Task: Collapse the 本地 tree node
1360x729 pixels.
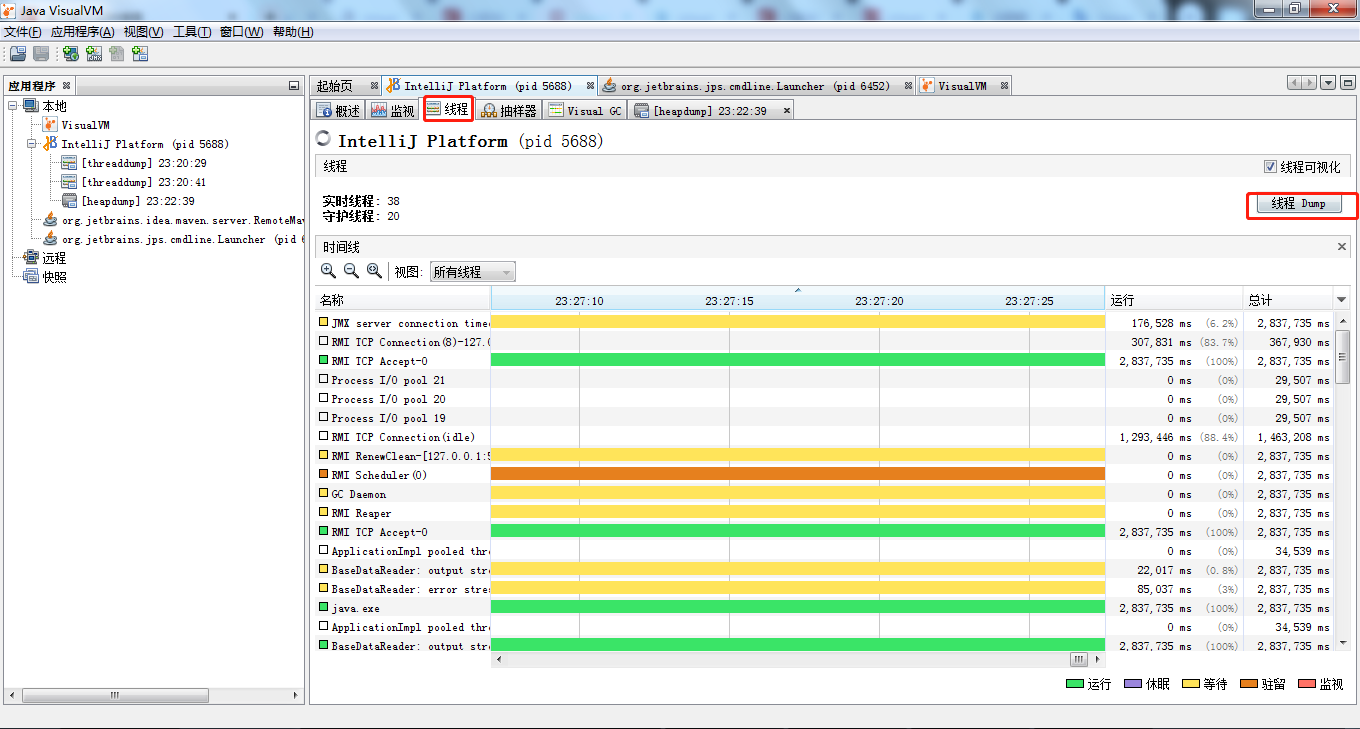Action: [x=13, y=106]
